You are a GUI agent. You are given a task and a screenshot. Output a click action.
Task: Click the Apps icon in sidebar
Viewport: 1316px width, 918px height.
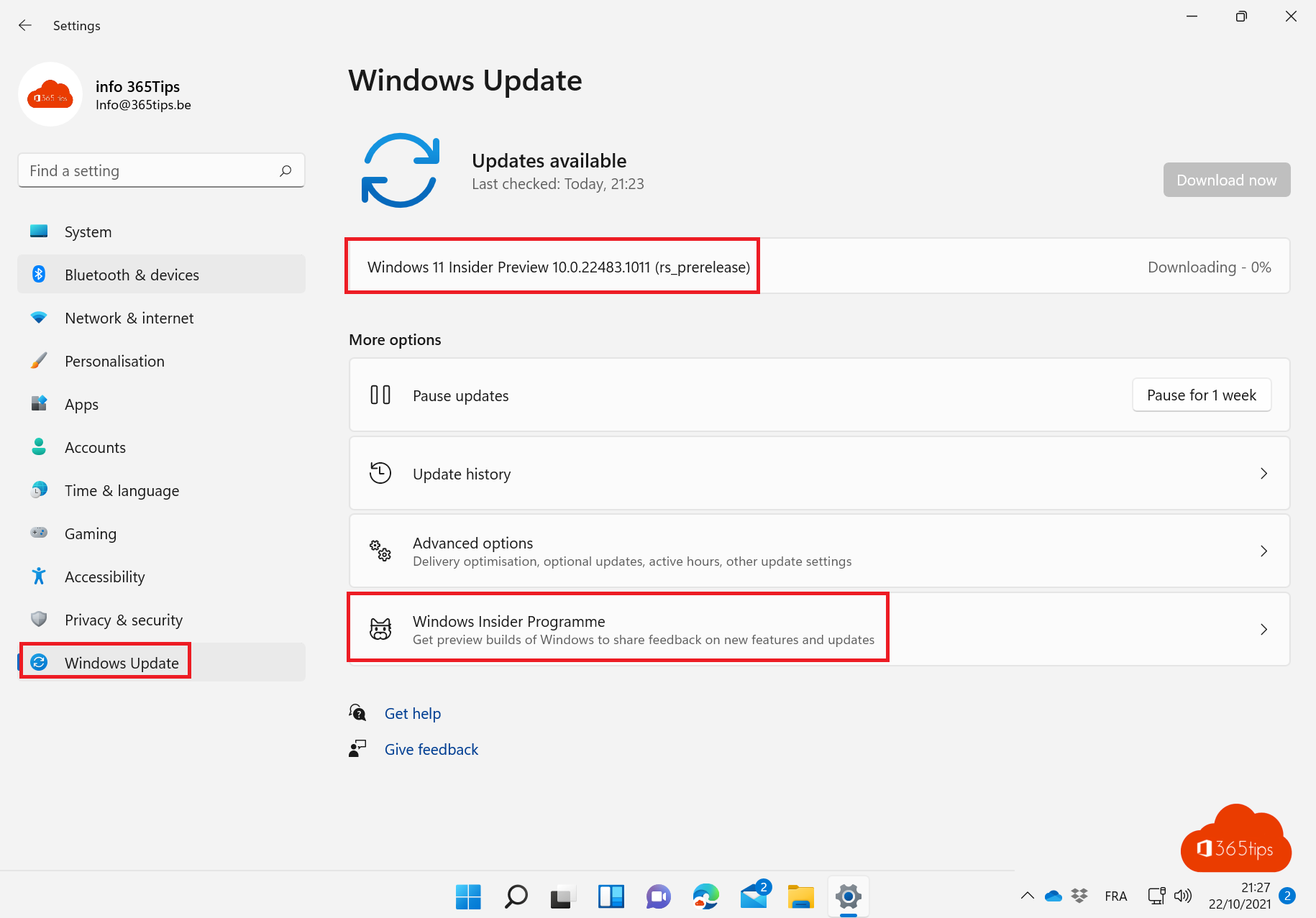(x=39, y=403)
